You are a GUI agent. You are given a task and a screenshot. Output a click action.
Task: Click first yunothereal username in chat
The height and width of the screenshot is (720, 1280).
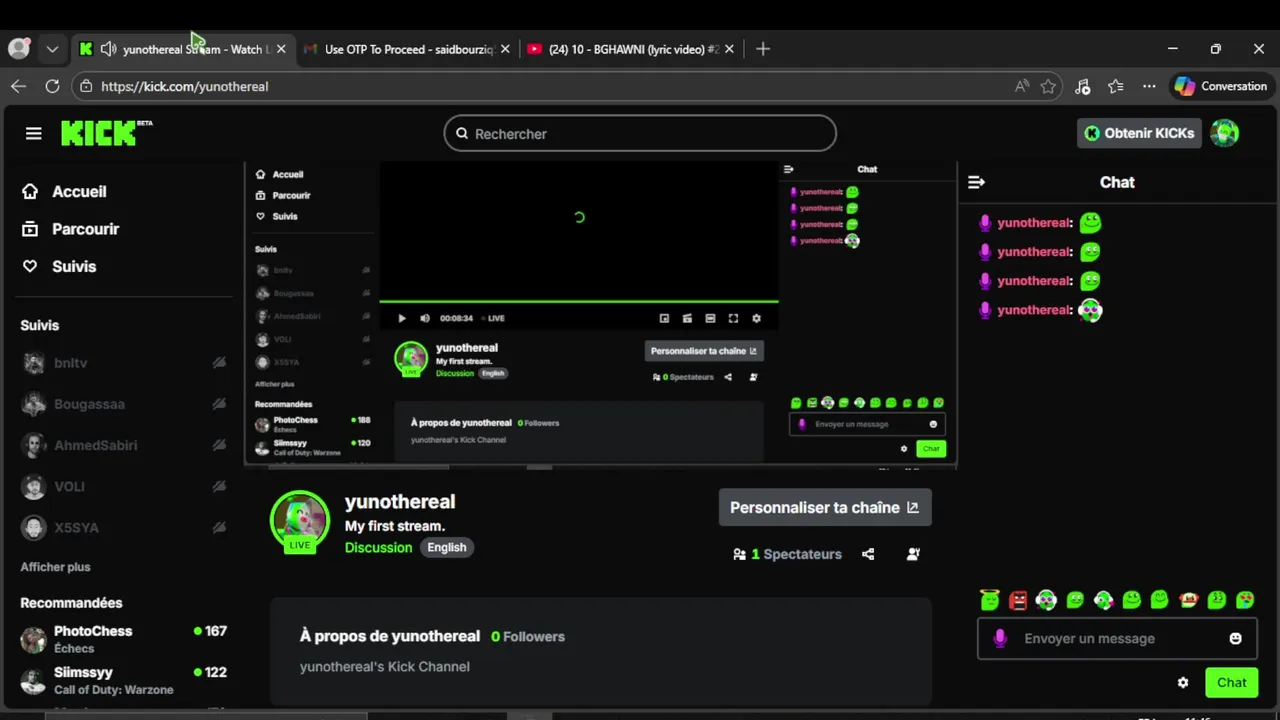[x=1034, y=223]
